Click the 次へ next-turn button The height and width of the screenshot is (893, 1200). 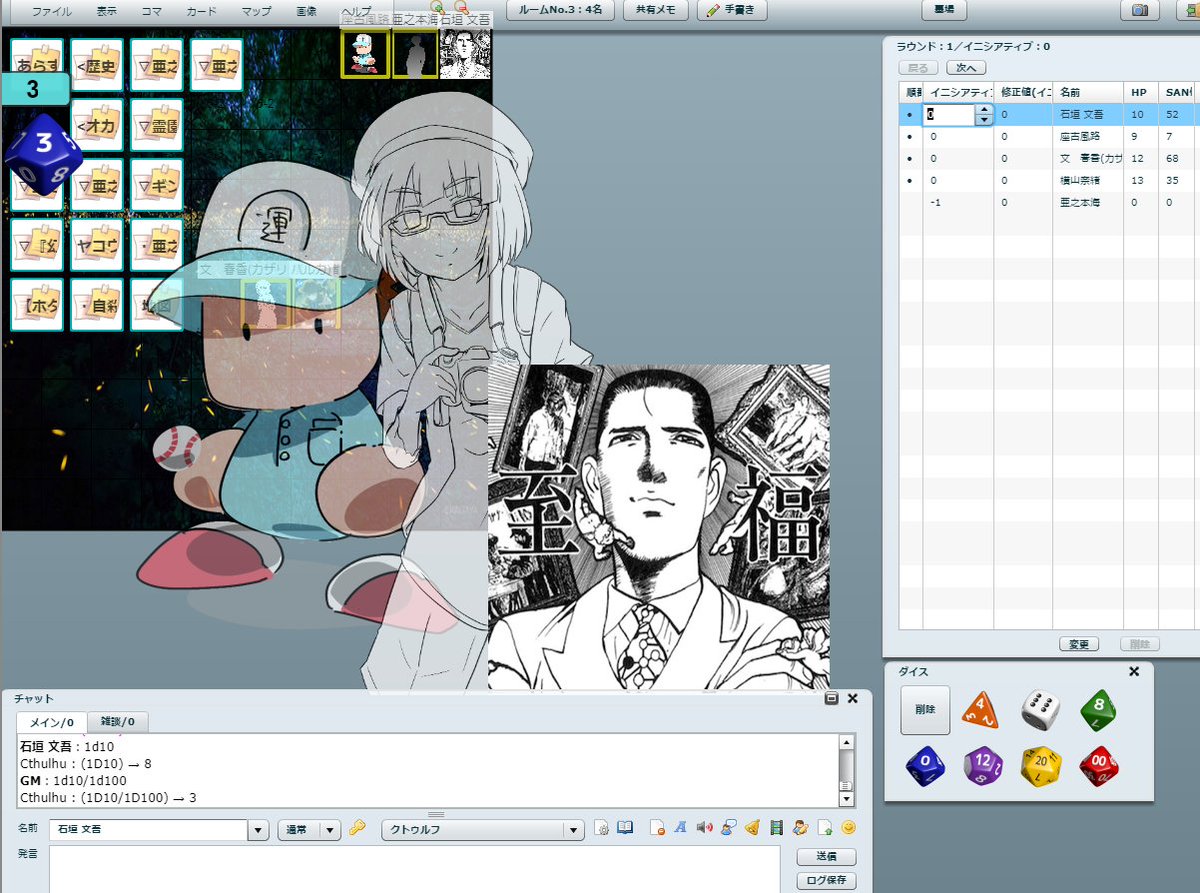click(x=965, y=68)
